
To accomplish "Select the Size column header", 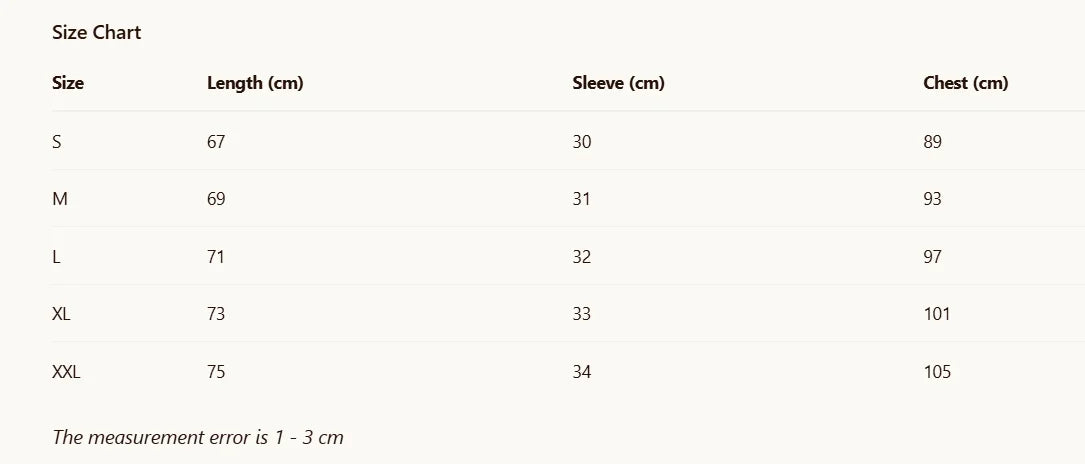I will coord(68,83).
